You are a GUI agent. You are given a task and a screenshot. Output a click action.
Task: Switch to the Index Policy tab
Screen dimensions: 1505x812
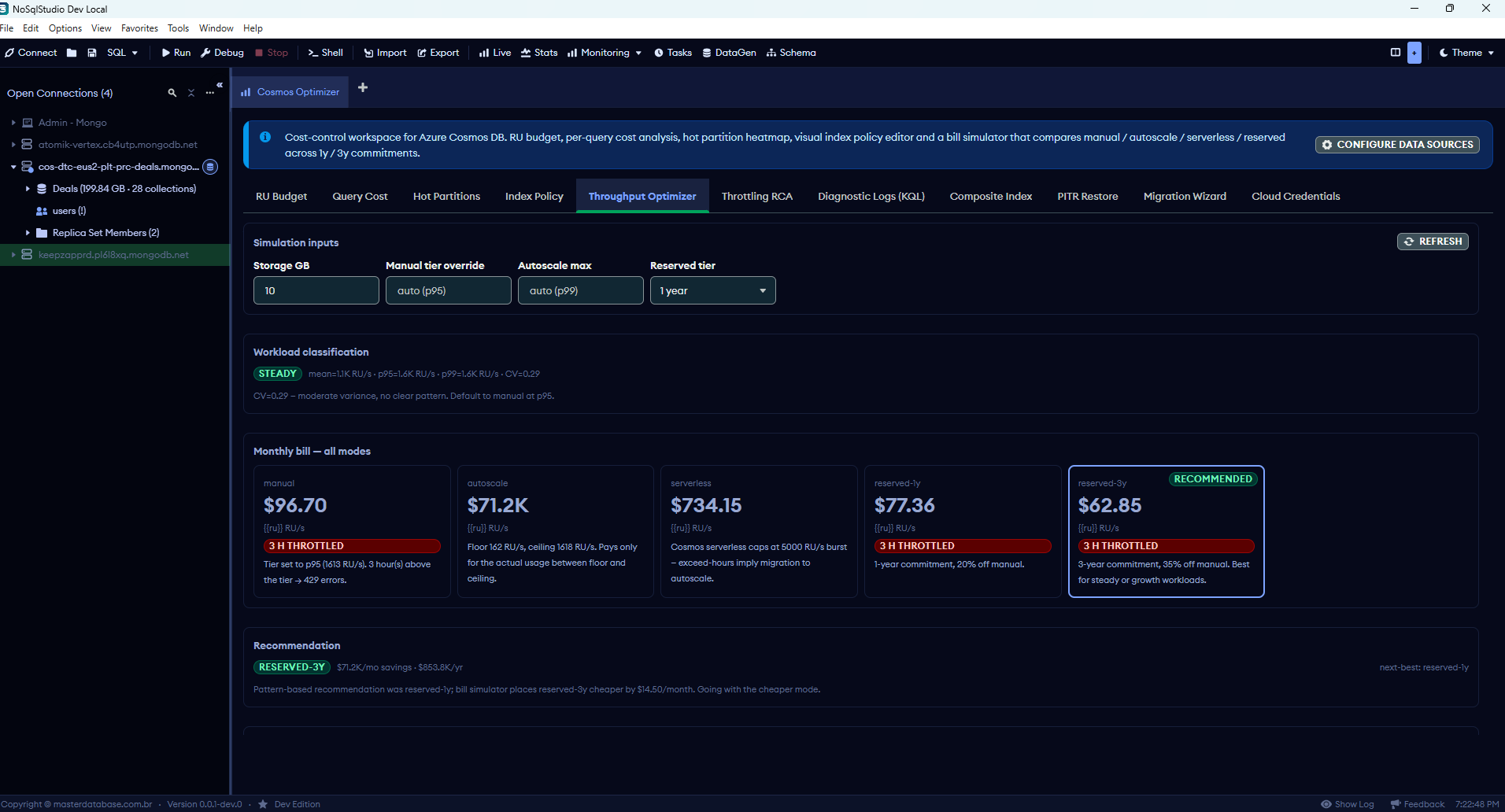534,196
